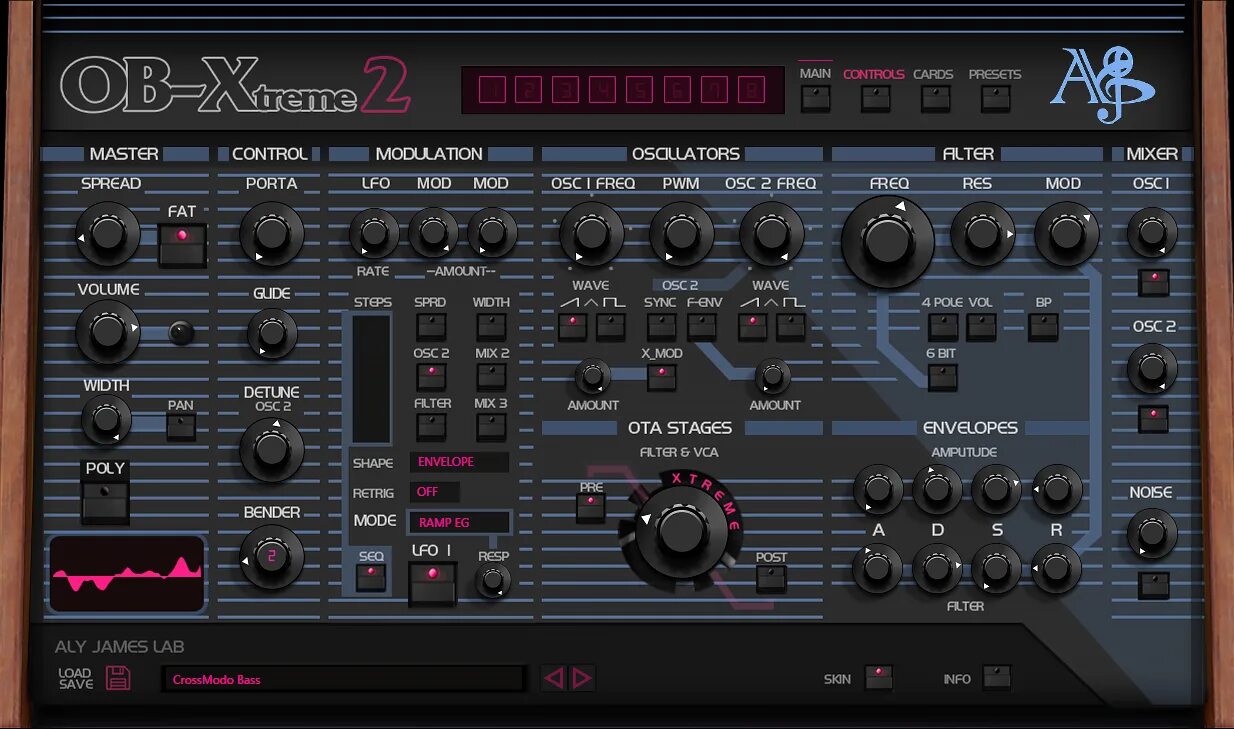Viewport: 1234px width, 729px height.
Task: Click the oscilloscope waveform display
Action: [x=126, y=573]
